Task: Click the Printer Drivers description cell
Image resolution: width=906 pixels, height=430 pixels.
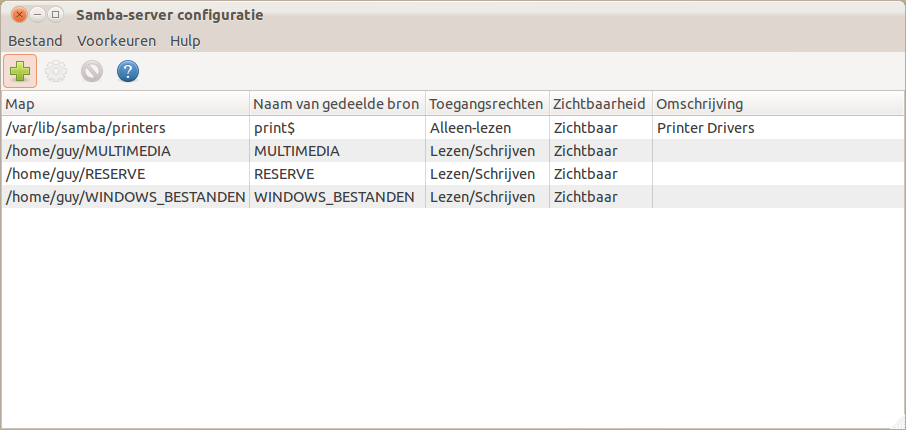Action: [705, 128]
